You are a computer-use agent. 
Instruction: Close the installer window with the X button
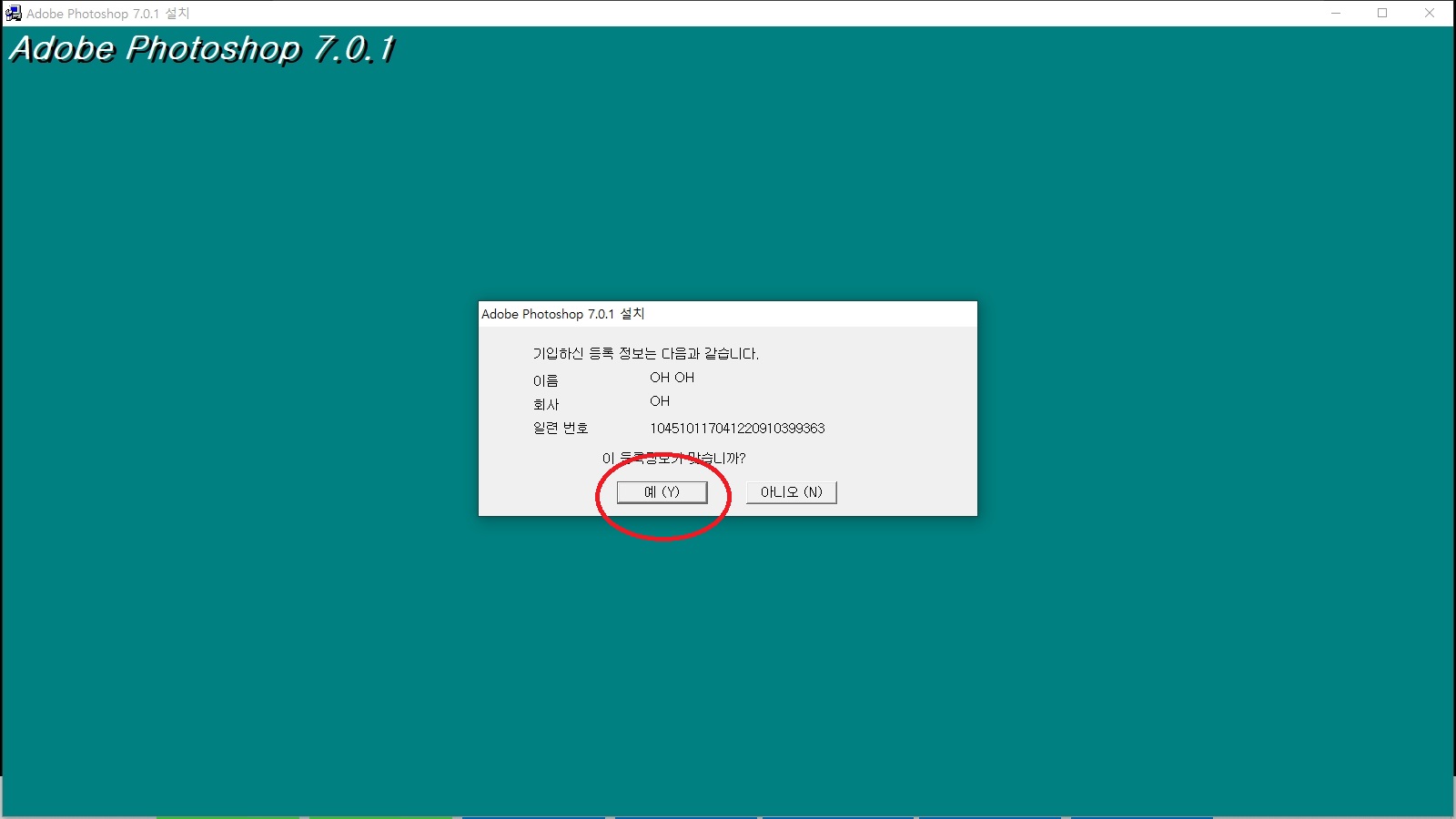1431,13
